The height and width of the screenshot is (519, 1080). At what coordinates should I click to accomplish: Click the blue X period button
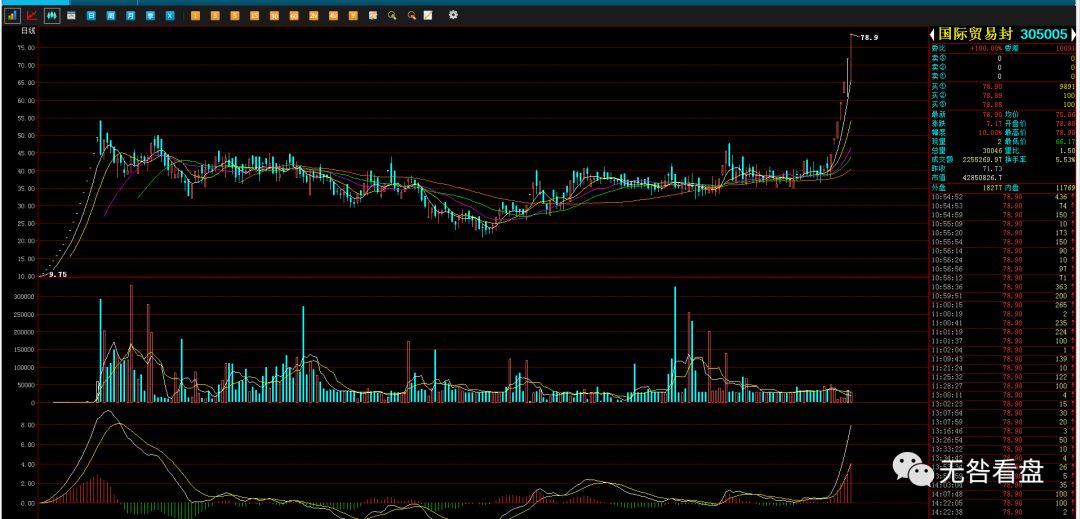170,15
